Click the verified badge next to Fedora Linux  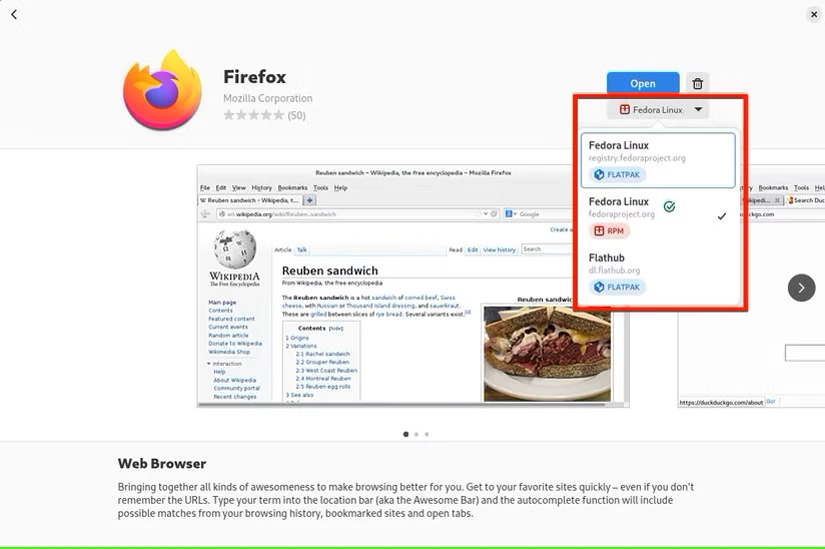pyautogui.click(x=669, y=206)
